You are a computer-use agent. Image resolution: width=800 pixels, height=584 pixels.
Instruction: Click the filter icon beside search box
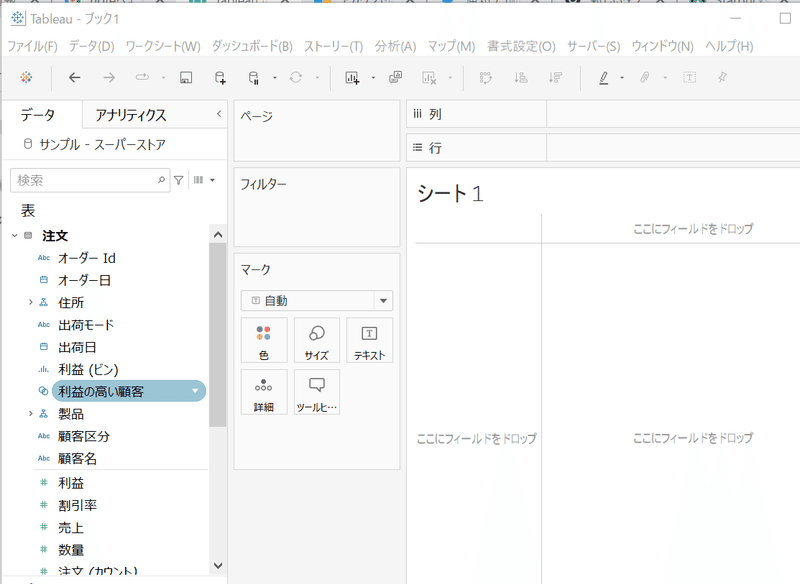click(x=179, y=180)
